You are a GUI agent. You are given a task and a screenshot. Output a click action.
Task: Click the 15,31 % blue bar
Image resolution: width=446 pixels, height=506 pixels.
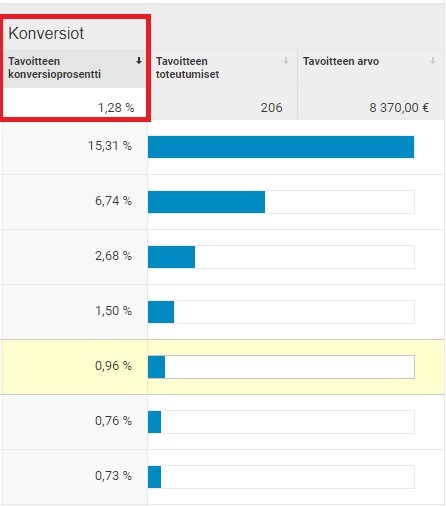(281, 147)
